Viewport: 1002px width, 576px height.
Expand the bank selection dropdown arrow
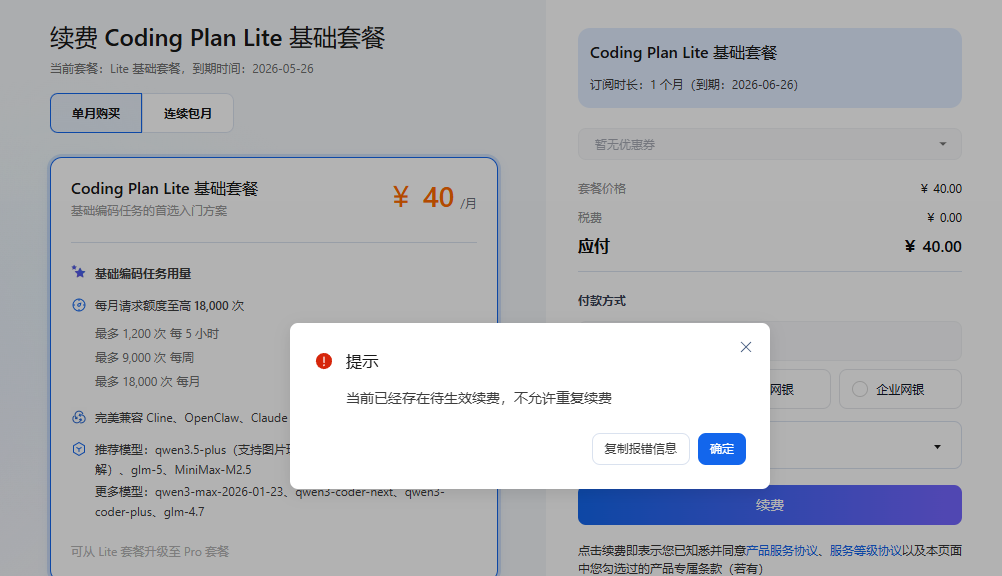937,447
